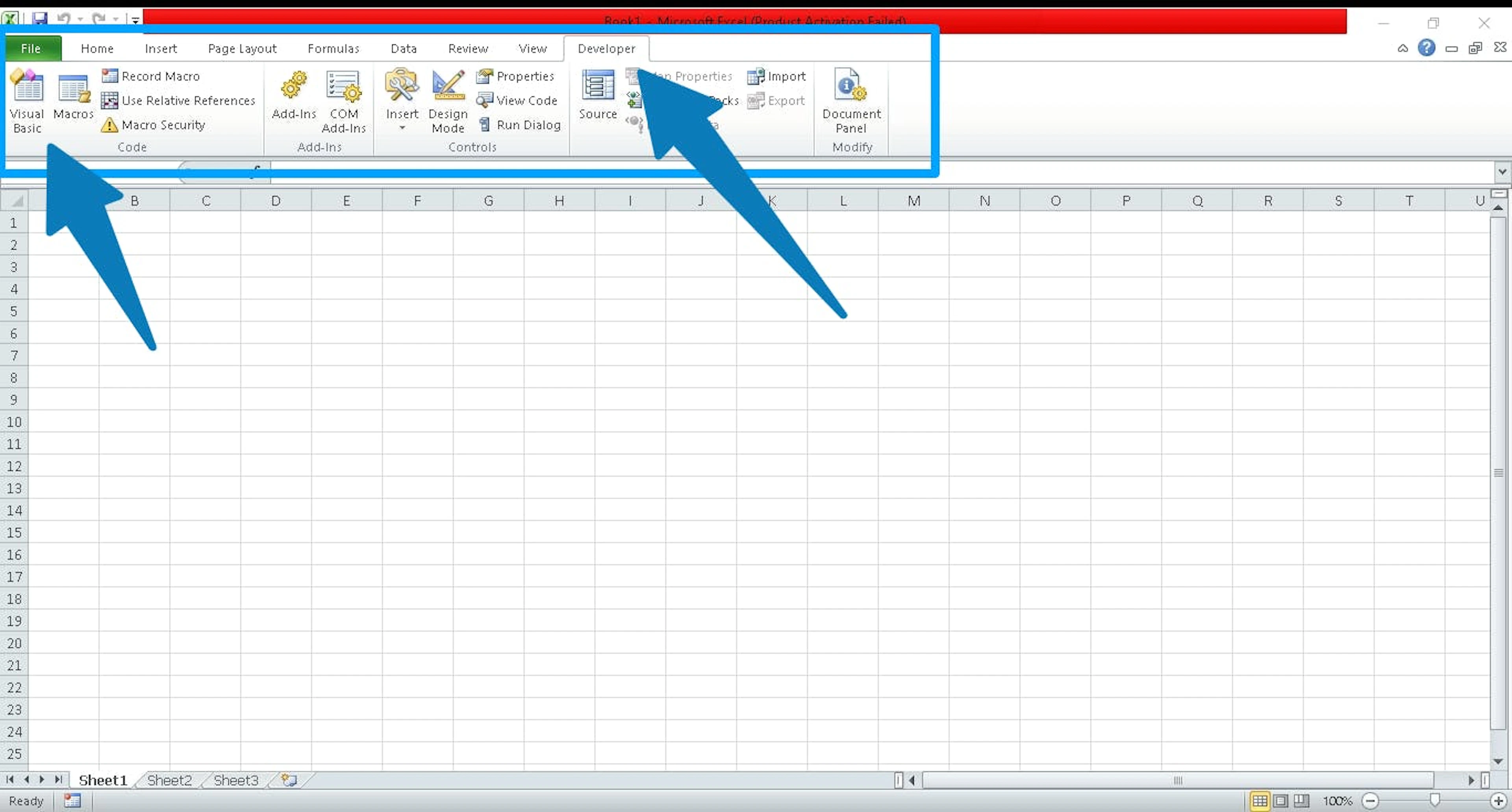This screenshot has width=1512, height=812.
Task: Select row 10 header
Action: (14, 422)
